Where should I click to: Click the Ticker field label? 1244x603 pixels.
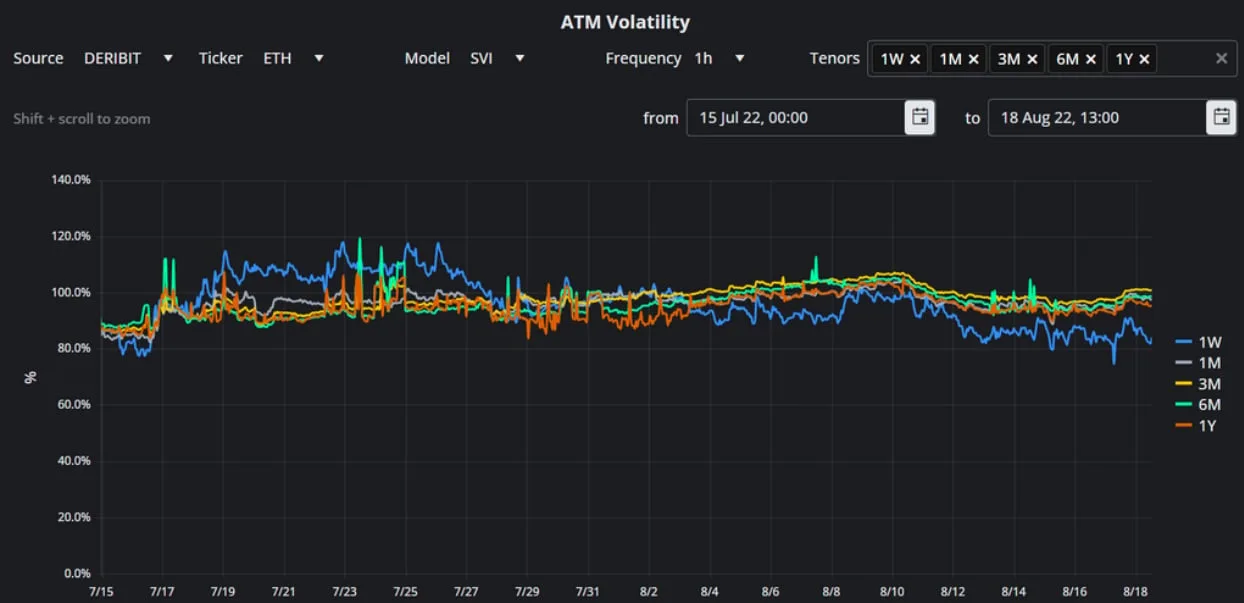click(x=220, y=58)
